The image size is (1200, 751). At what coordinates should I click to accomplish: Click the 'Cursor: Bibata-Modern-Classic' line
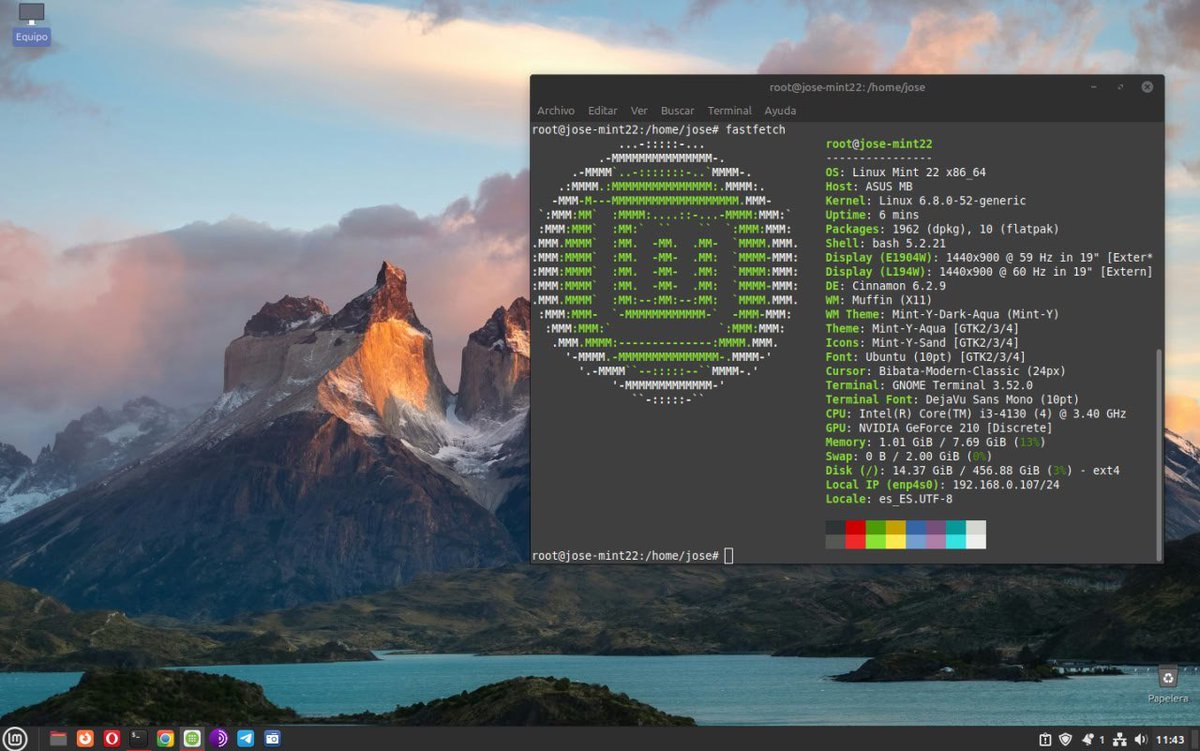coord(946,371)
